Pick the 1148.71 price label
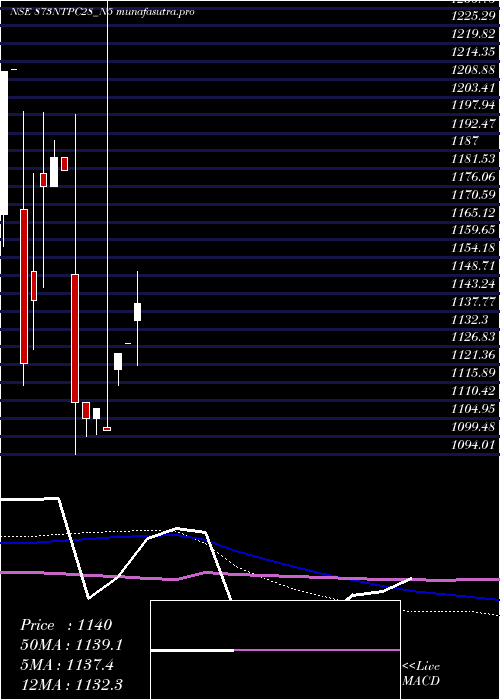The image size is (500, 700). point(473,266)
